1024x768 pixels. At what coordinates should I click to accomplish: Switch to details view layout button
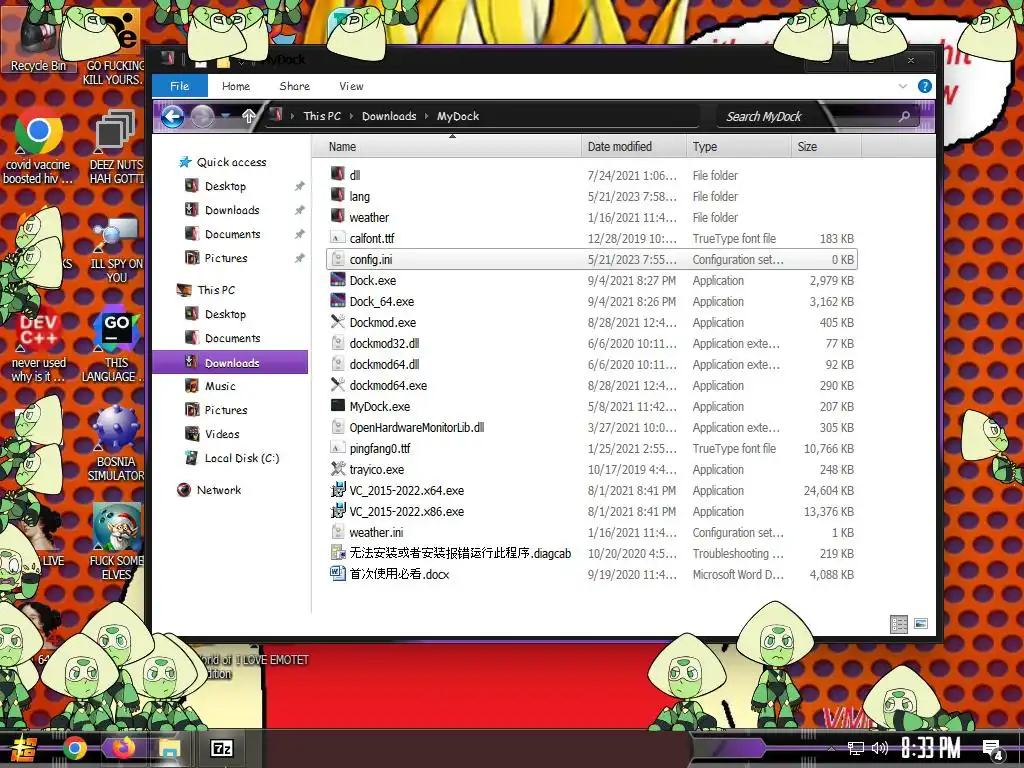899,624
